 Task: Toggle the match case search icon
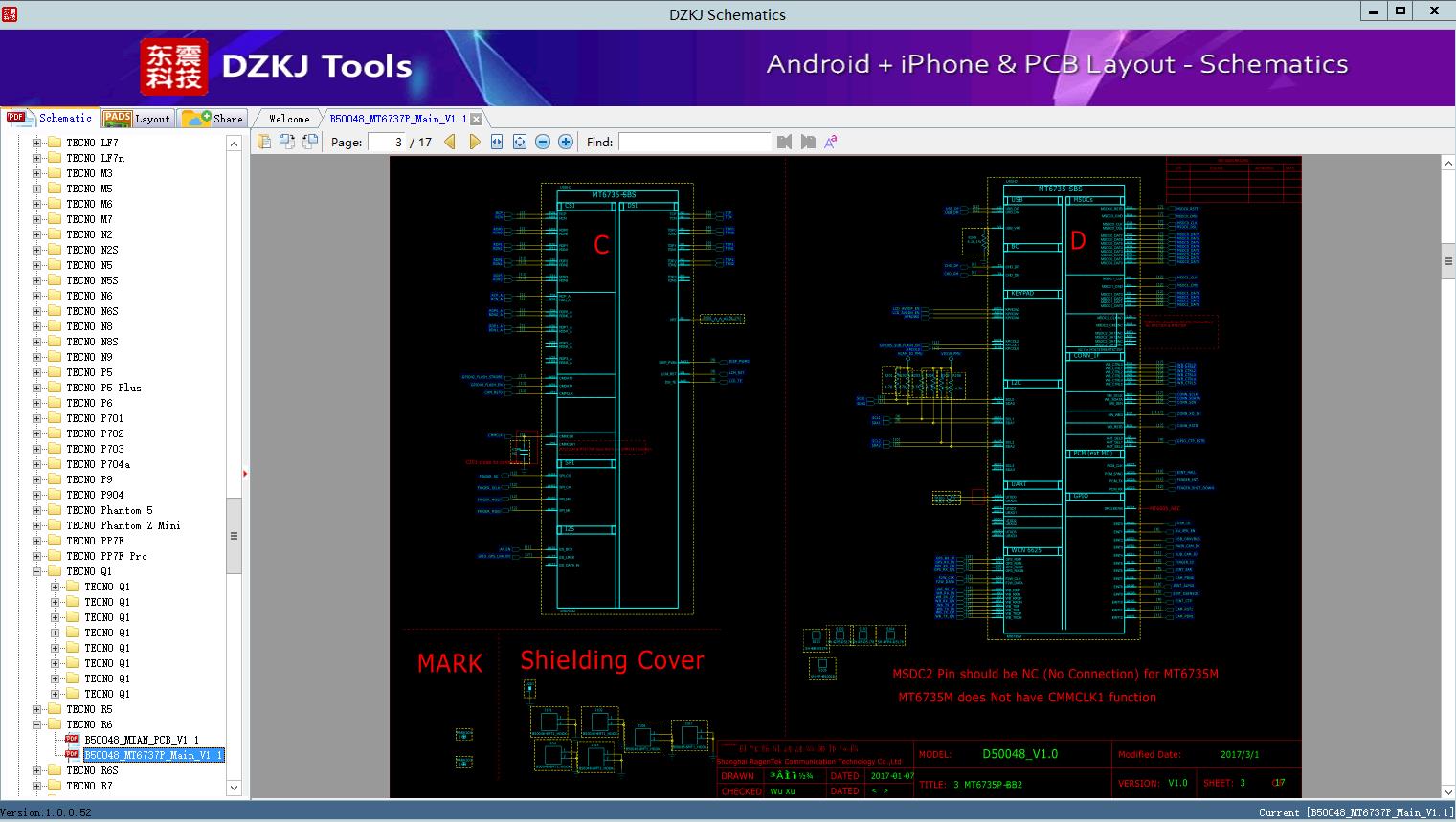pyautogui.click(x=831, y=142)
